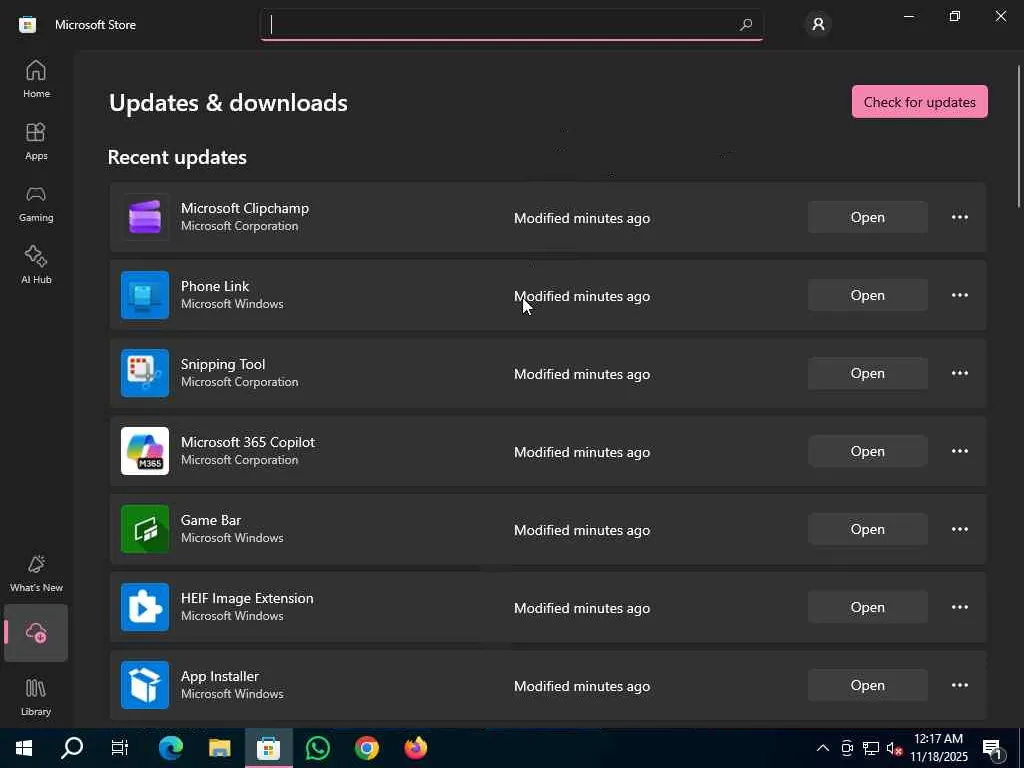
Task: Click the Snipping Tool title text
Action: pos(223,364)
